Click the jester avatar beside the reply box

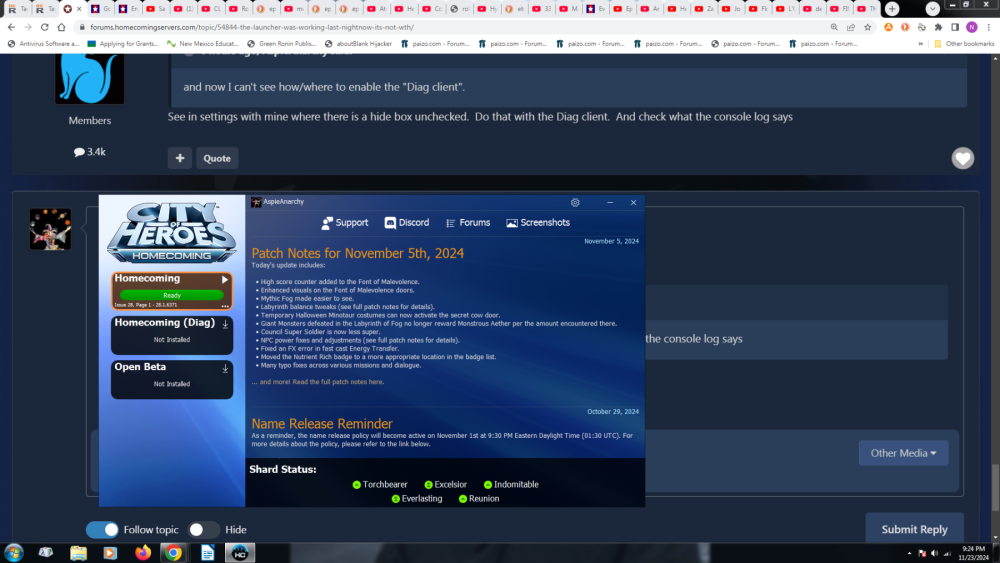coord(50,229)
